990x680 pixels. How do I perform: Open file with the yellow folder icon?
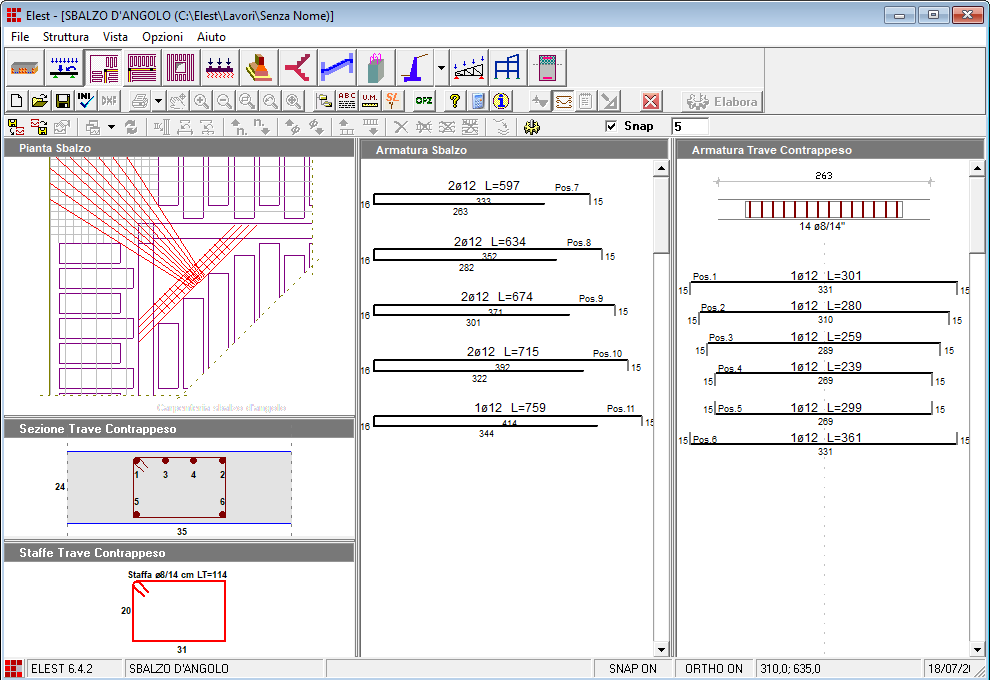tap(39, 101)
